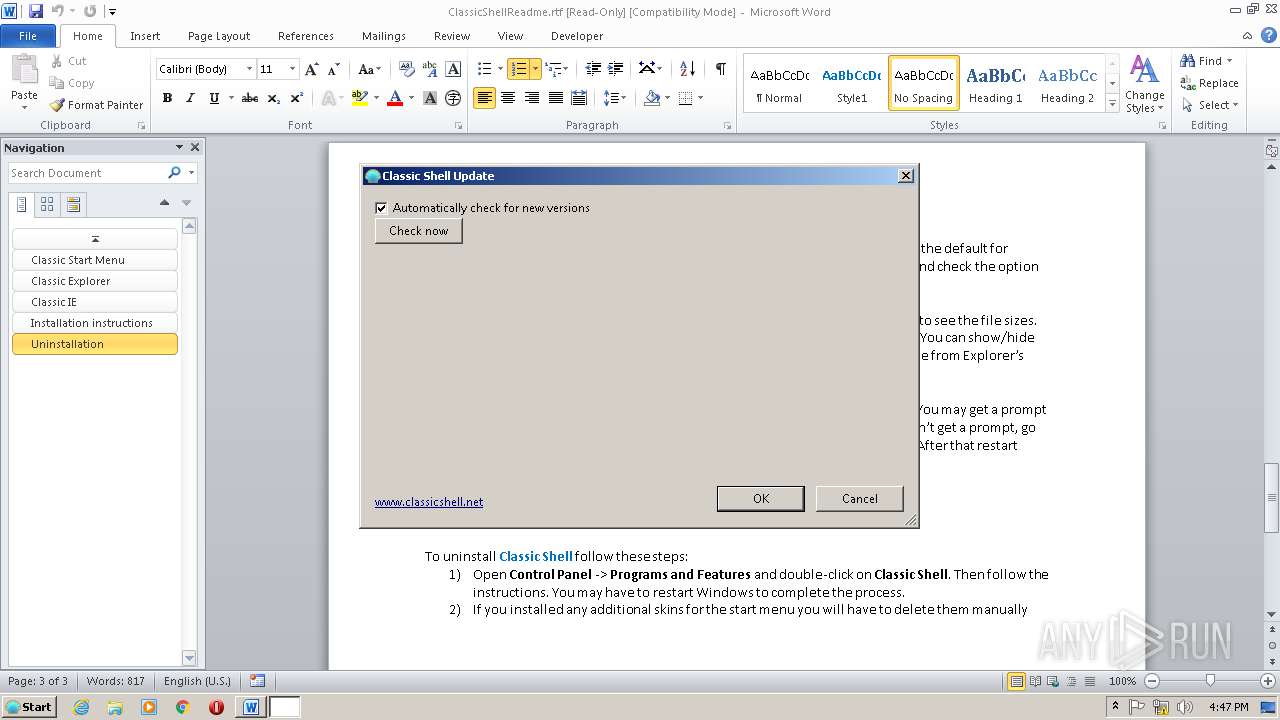The width and height of the screenshot is (1280, 720).
Task: Open Chrome from taskbar
Action: [182, 707]
